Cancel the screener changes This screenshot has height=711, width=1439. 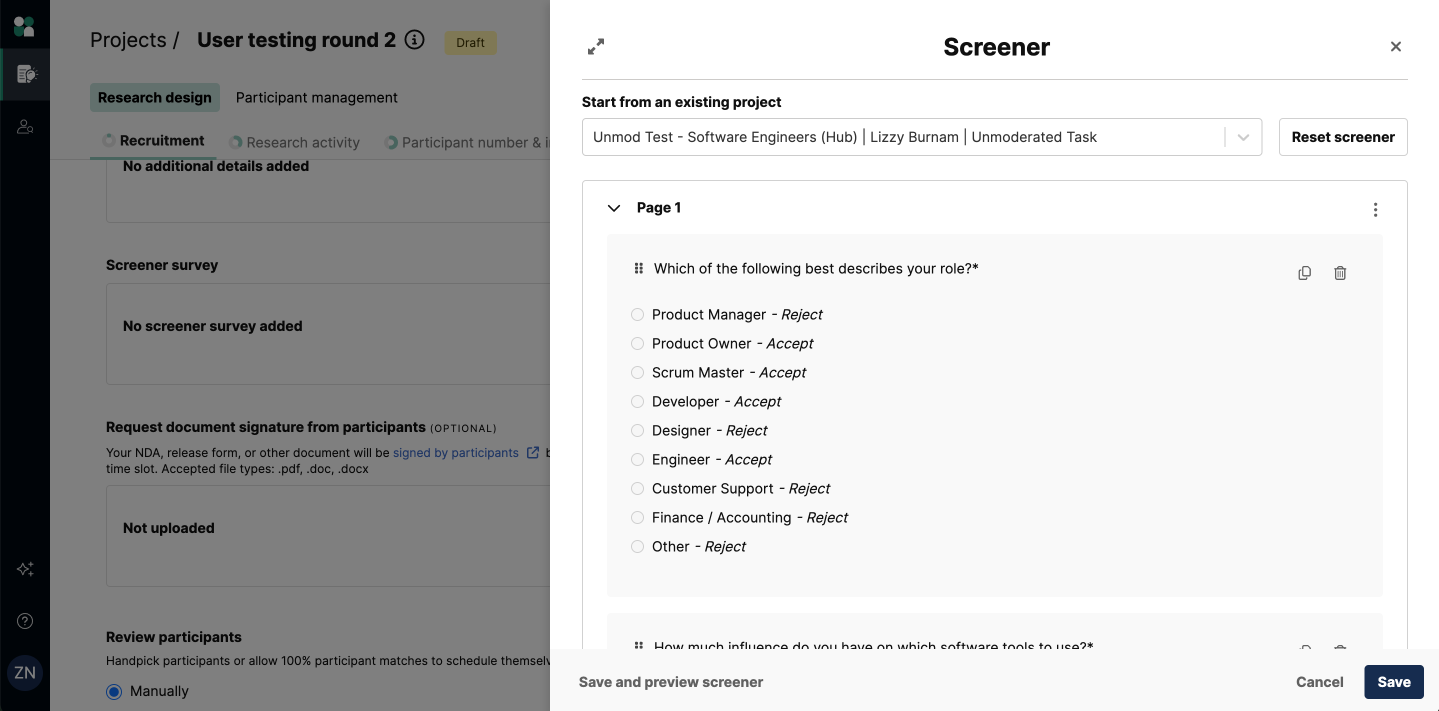[x=1320, y=682]
